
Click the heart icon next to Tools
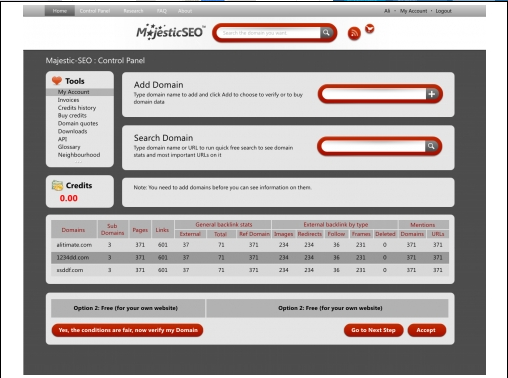pos(57,80)
